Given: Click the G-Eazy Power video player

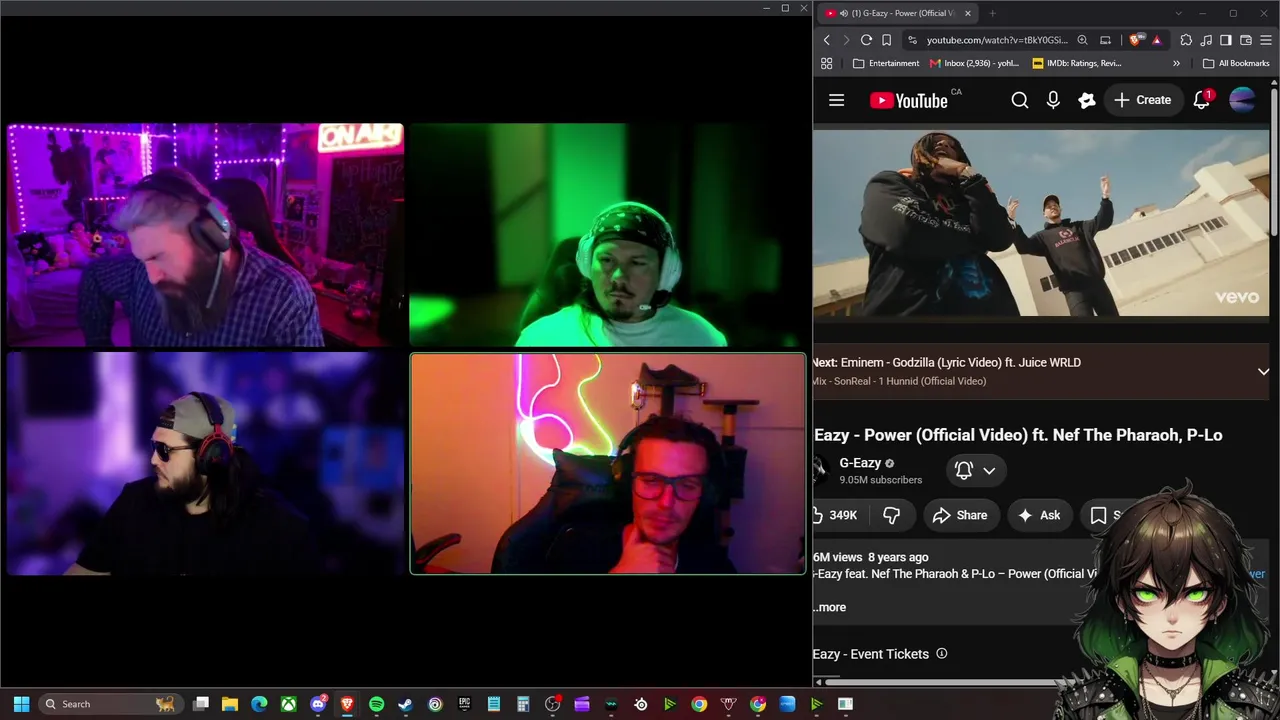Looking at the screenshot, I should (1041, 222).
